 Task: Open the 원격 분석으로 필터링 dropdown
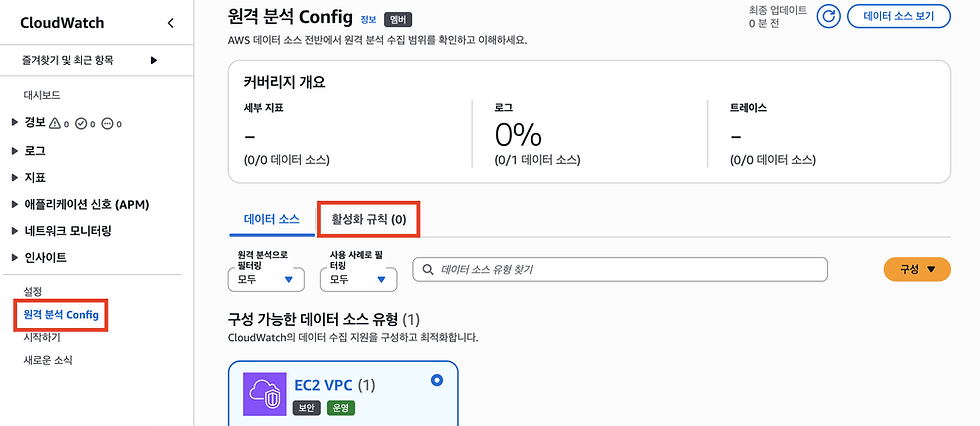point(266,279)
